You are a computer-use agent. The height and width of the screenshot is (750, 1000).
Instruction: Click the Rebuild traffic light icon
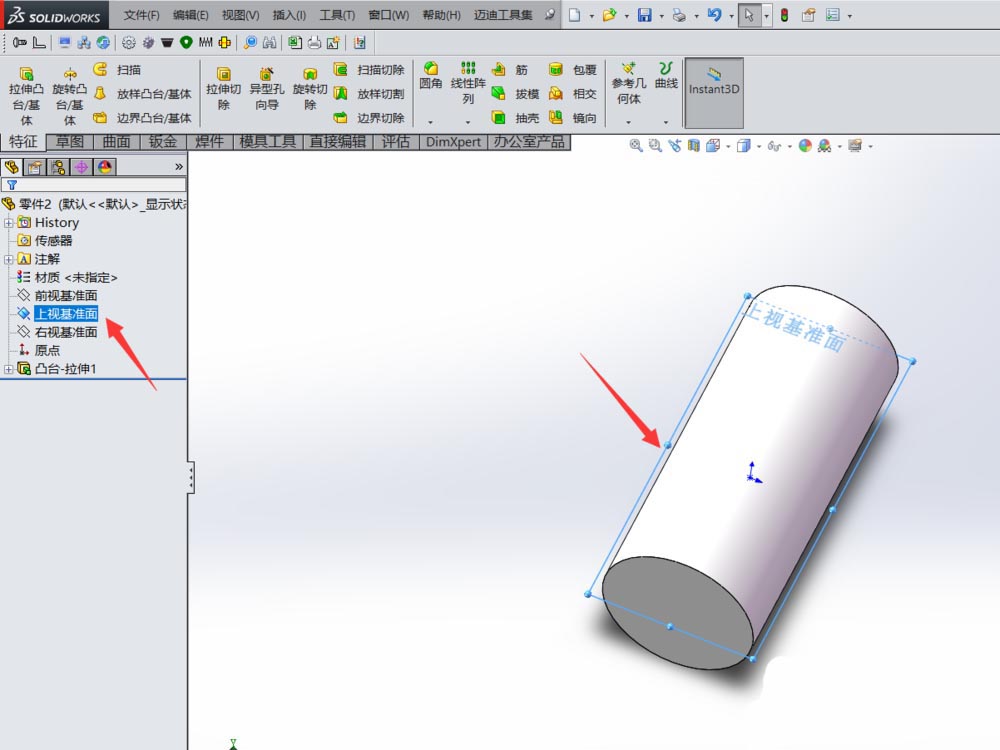pos(784,15)
